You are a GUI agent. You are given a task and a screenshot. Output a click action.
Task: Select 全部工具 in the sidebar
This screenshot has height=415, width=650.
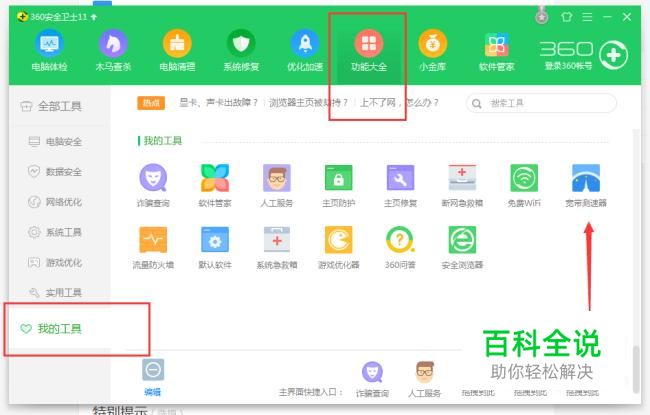coord(51,107)
